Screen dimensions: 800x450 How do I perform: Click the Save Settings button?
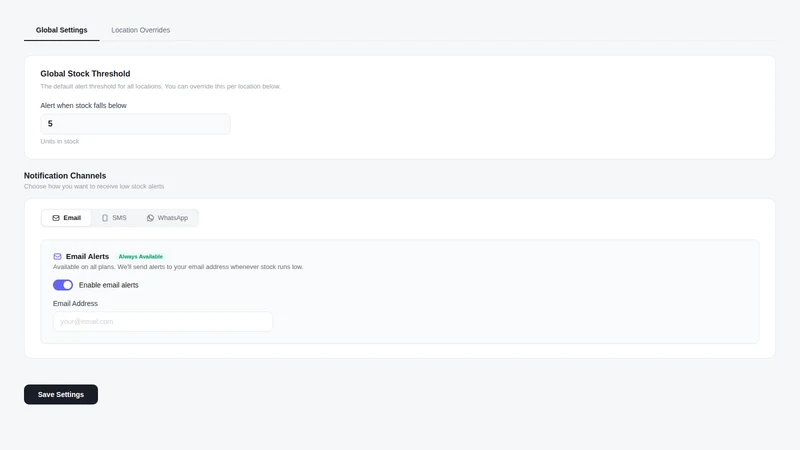pyautogui.click(x=61, y=394)
